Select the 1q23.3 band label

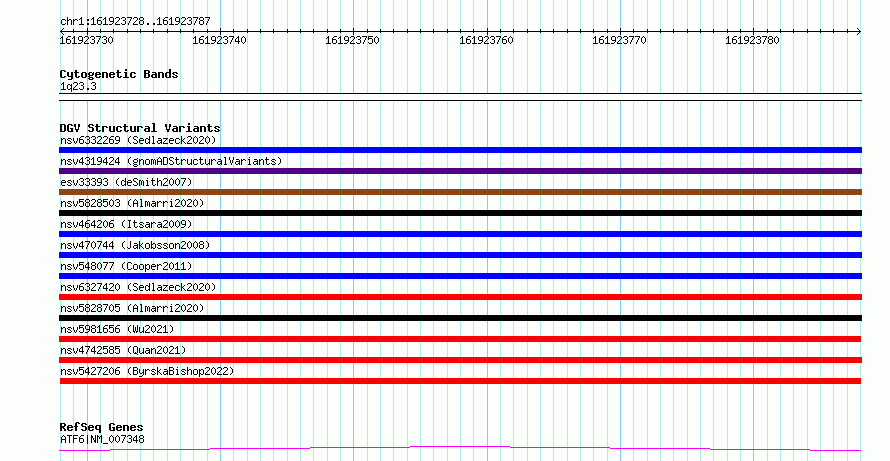(x=78, y=87)
